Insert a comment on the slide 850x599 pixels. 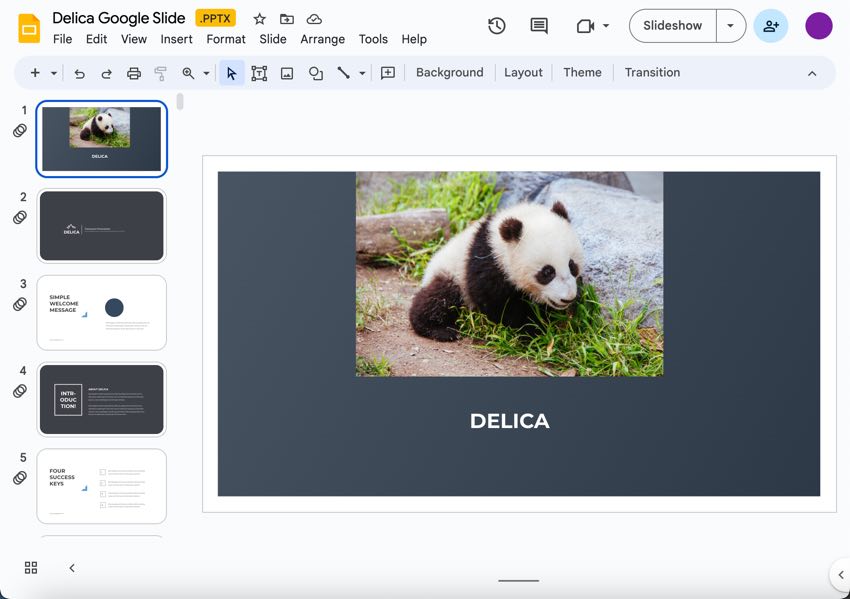coord(388,72)
